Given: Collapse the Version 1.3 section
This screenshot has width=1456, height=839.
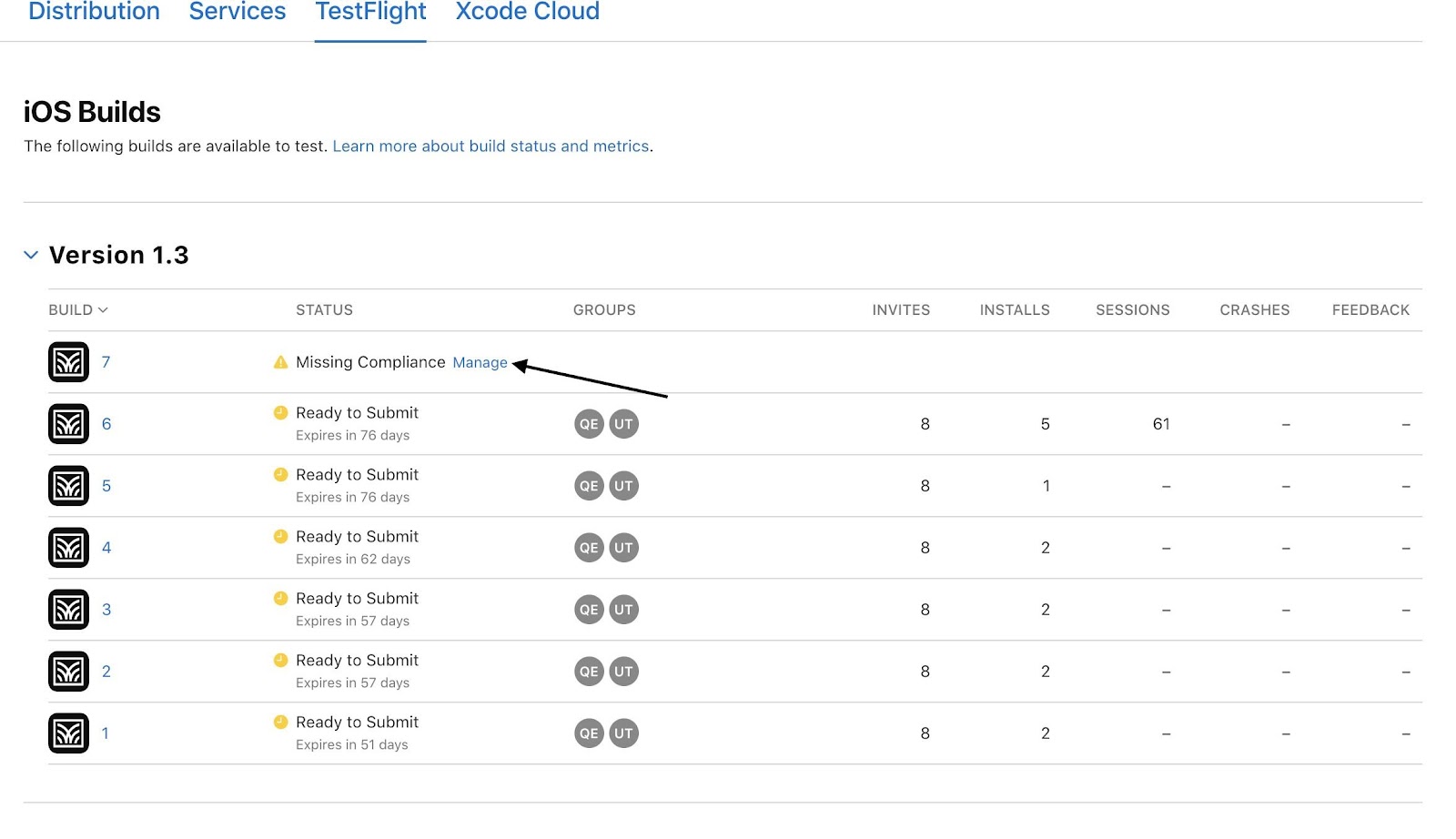Looking at the screenshot, I should pos(31,255).
